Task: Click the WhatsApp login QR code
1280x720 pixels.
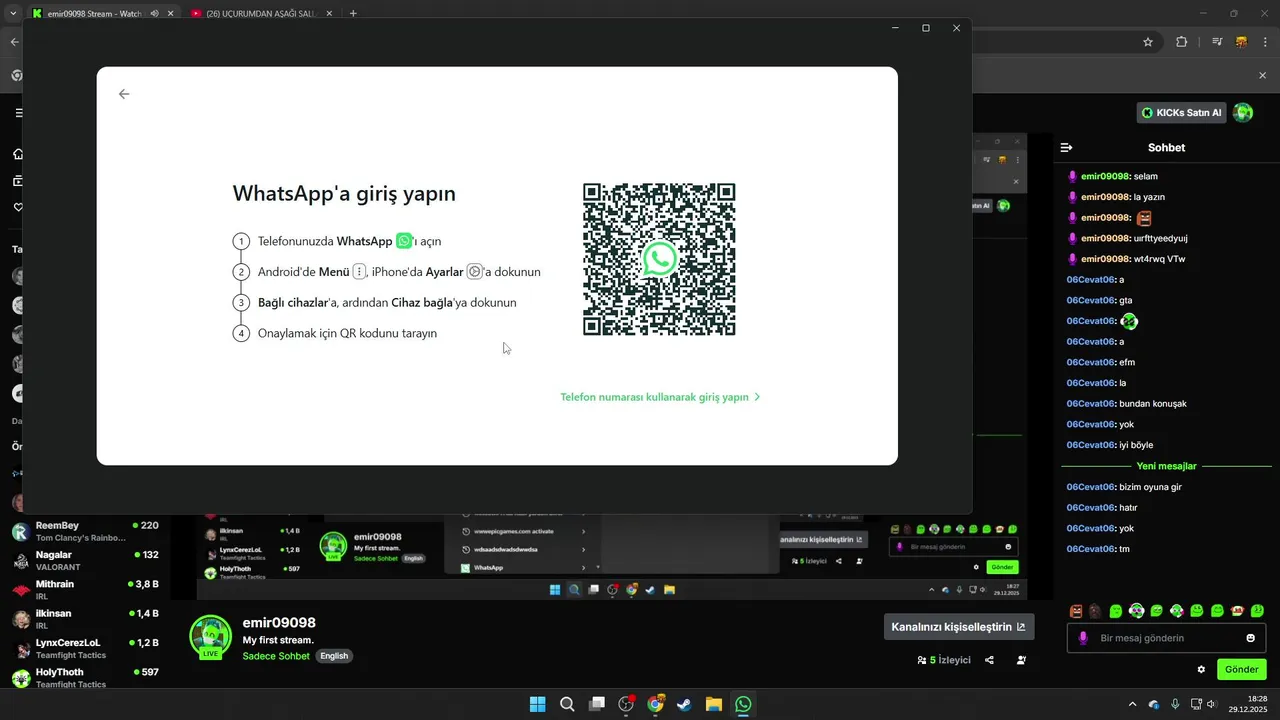Action: coord(659,259)
